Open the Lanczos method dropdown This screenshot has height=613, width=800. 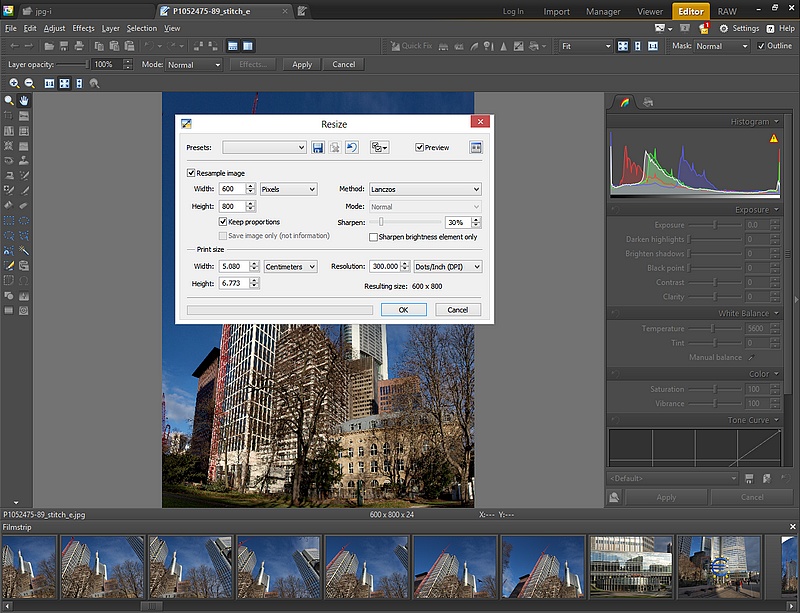point(425,189)
